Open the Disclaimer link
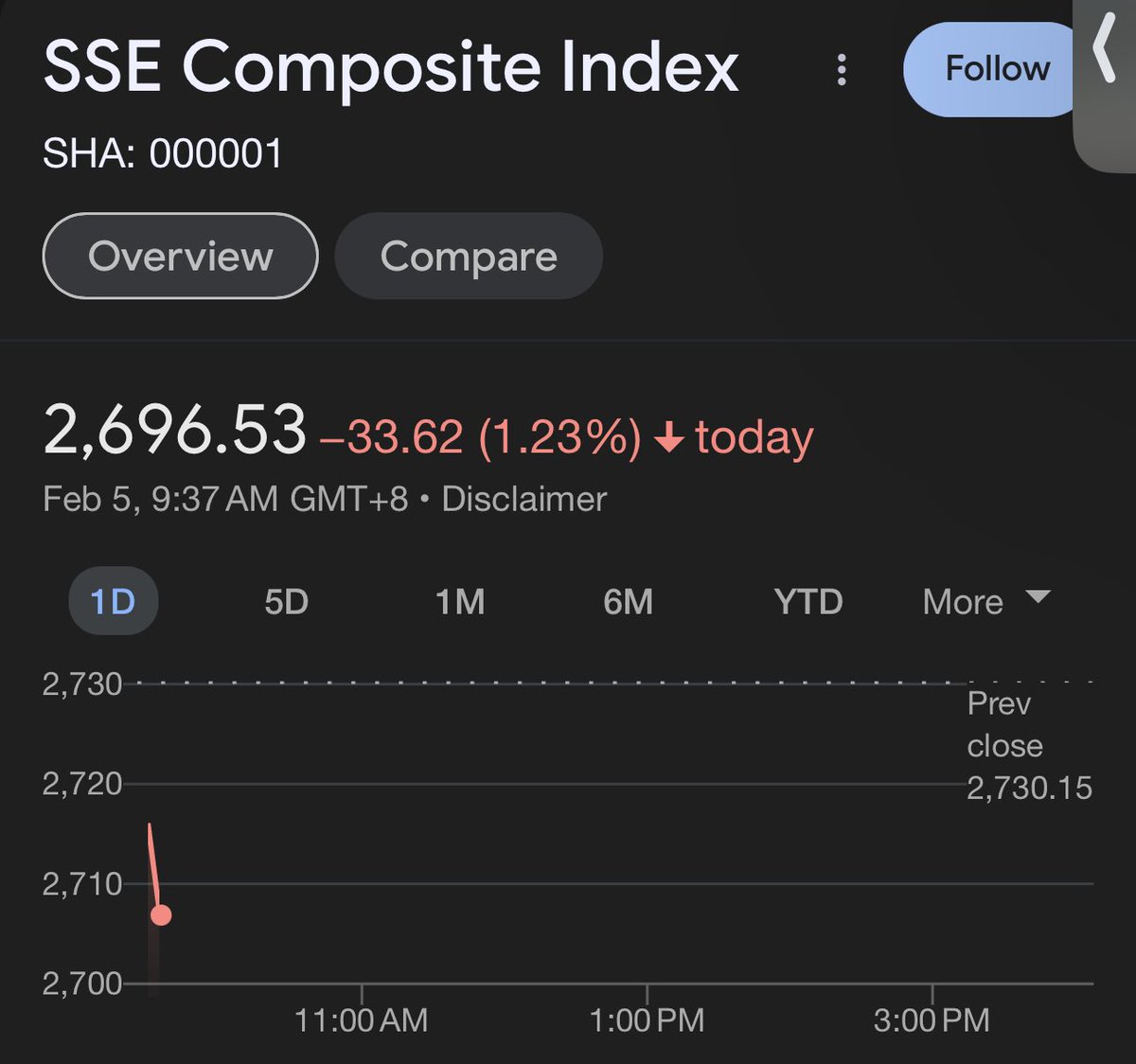This screenshot has width=1136, height=1064. click(x=524, y=499)
